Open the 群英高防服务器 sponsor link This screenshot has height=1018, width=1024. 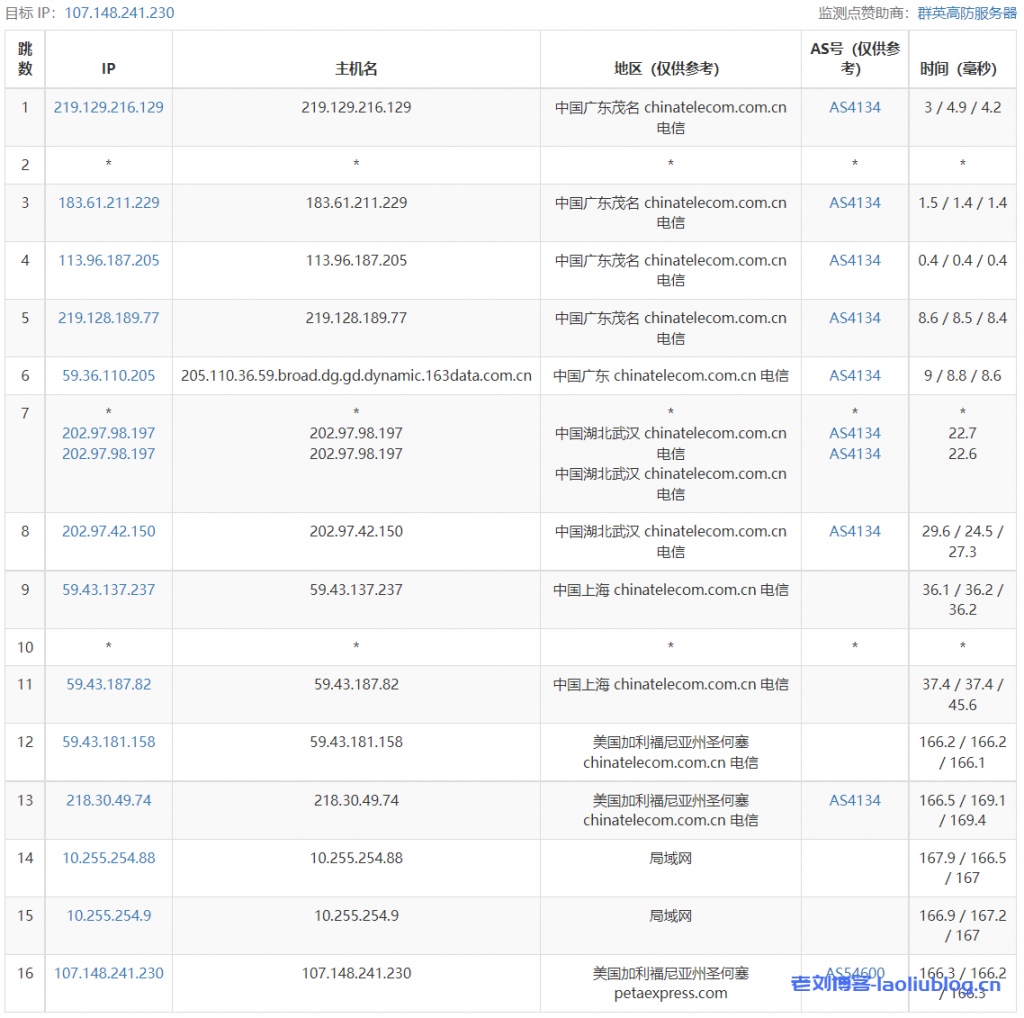coord(966,13)
